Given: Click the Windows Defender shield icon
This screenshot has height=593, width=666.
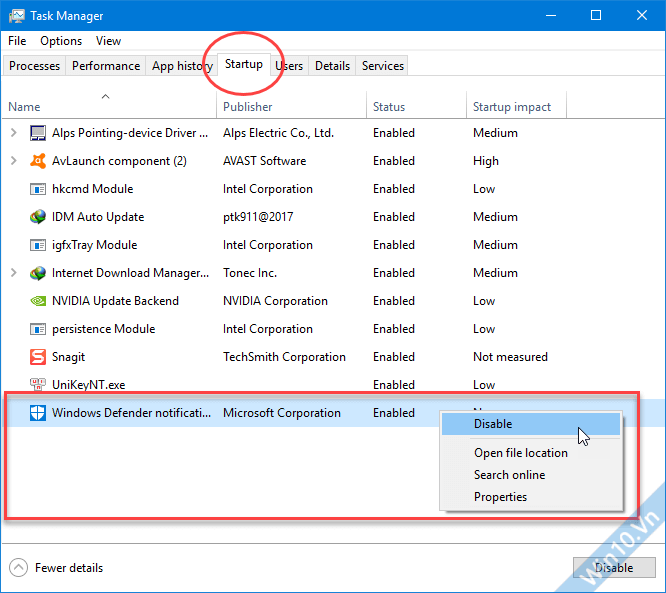Looking at the screenshot, I should tap(38, 413).
